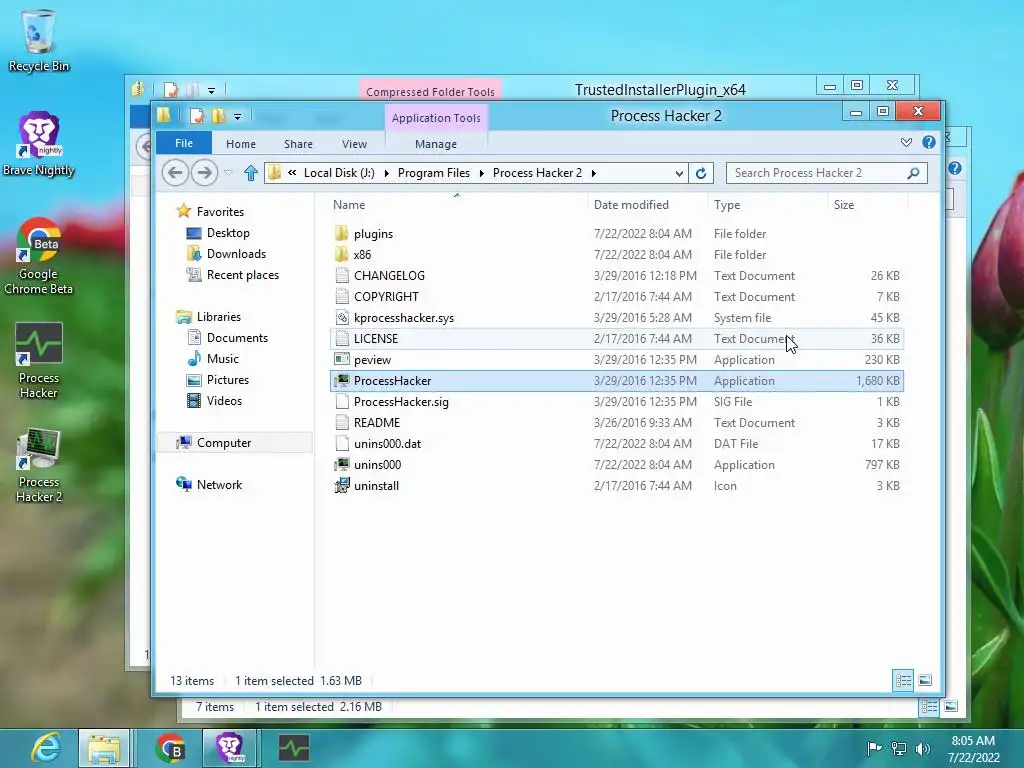Open the Recycle Bin desktop icon
This screenshot has height=768, width=1024.
coord(39,39)
